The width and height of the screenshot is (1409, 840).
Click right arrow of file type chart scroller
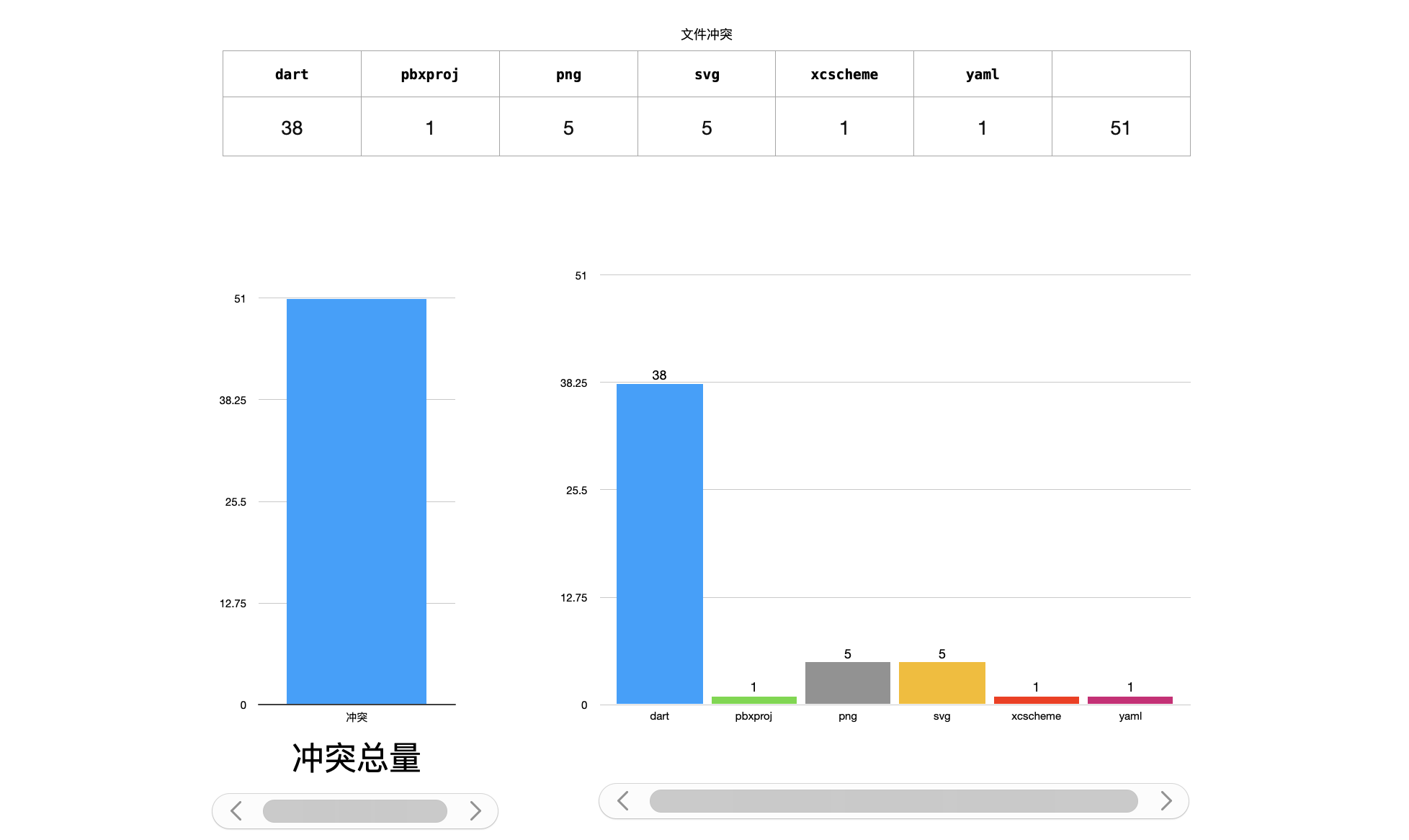[1166, 801]
